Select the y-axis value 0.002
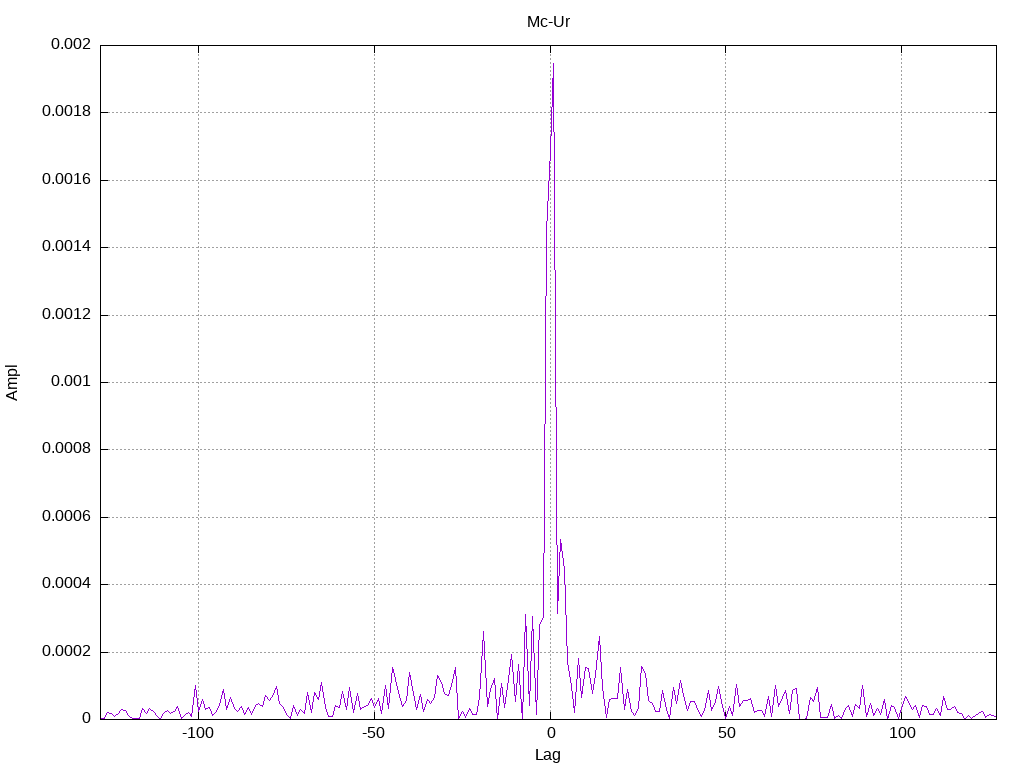Image resolution: width=1024 pixels, height=768 pixels. (71, 44)
